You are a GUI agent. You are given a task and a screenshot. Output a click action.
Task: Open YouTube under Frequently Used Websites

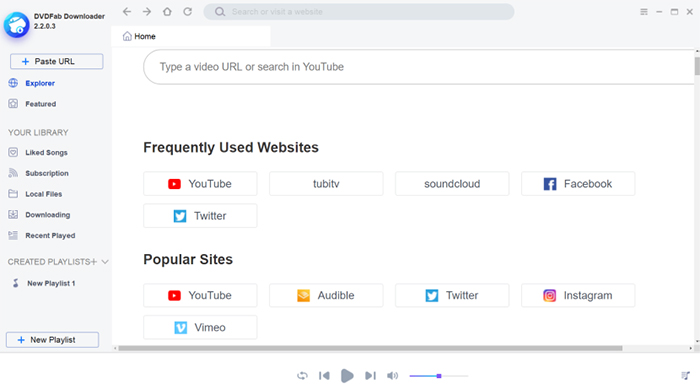point(200,184)
